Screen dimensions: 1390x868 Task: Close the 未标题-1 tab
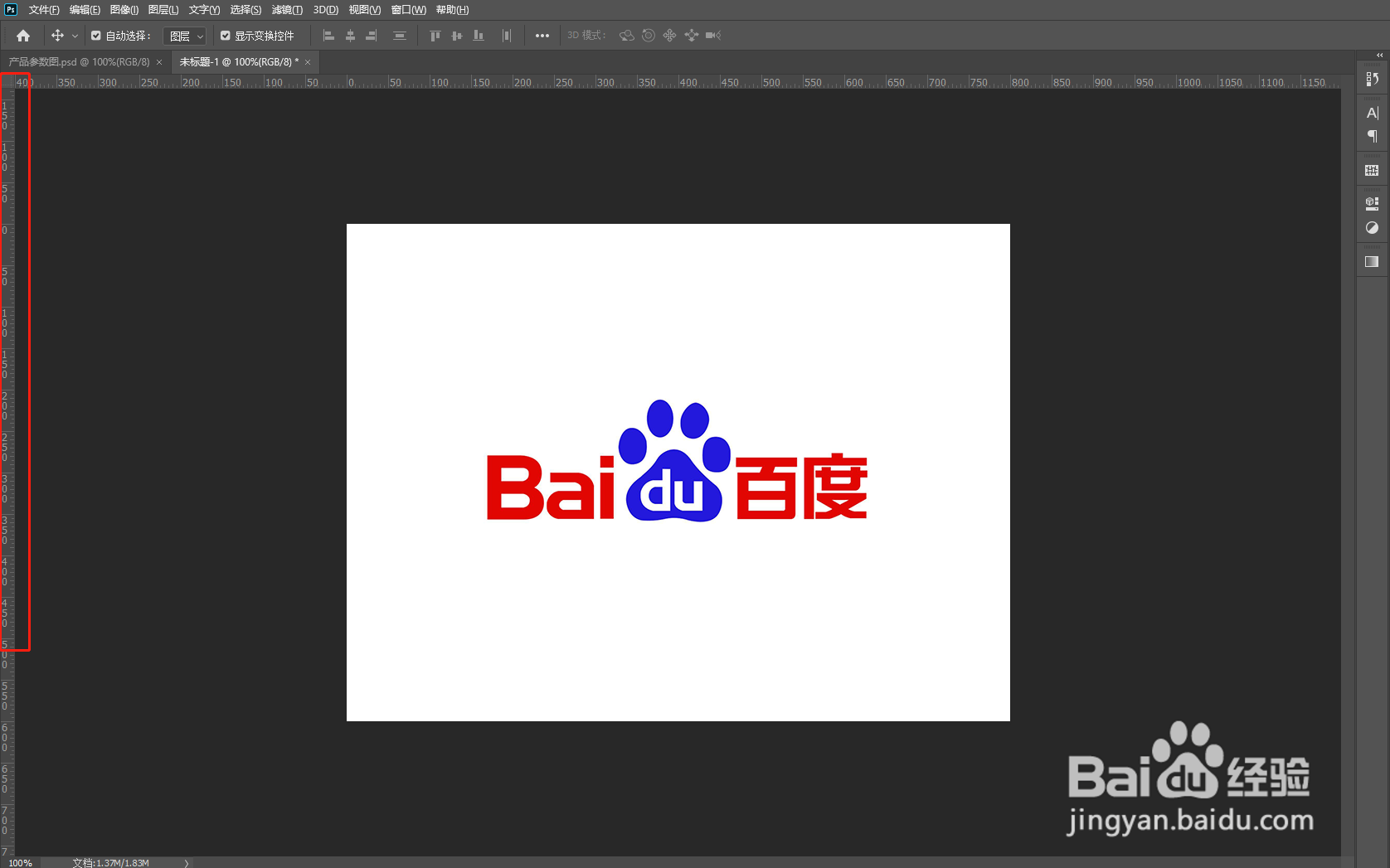point(308,62)
